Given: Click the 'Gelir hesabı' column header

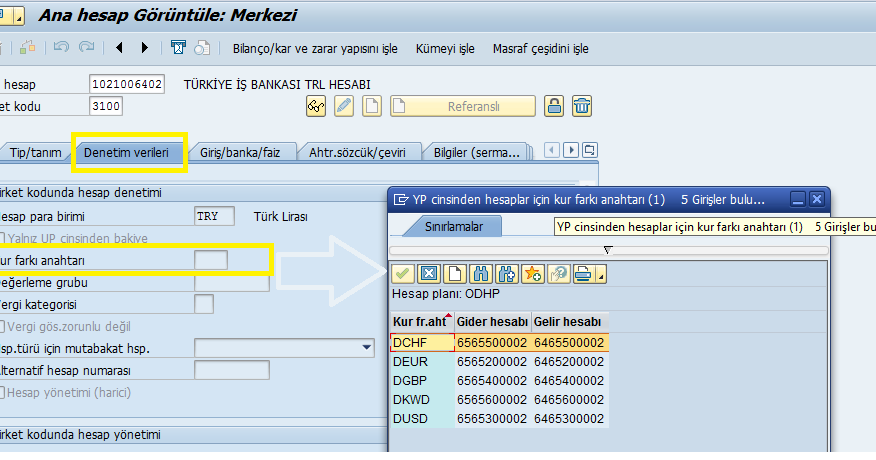Looking at the screenshot, I should tap(569, 322).
